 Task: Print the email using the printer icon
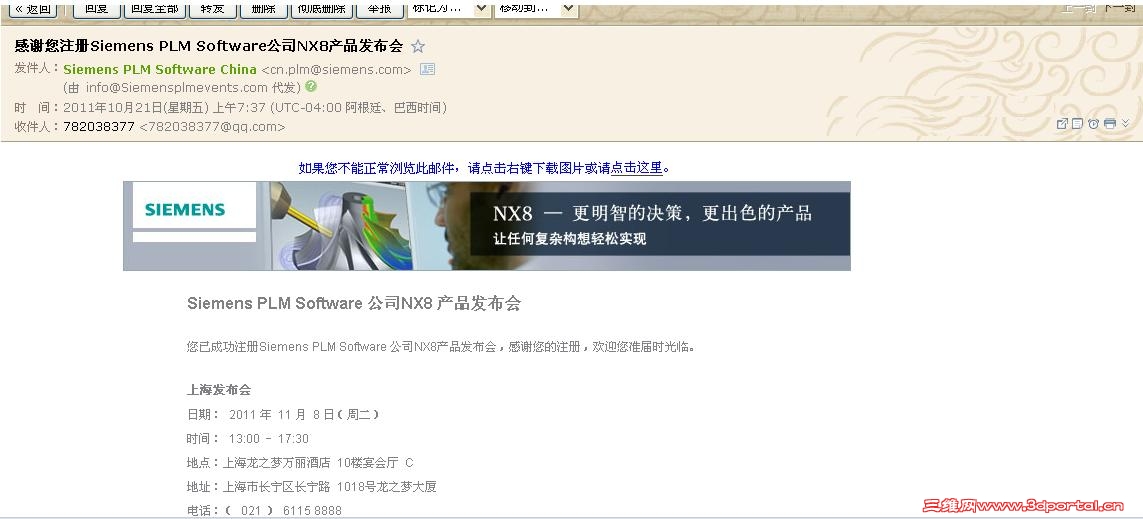pyautogui.click(x=1109, y=124)
